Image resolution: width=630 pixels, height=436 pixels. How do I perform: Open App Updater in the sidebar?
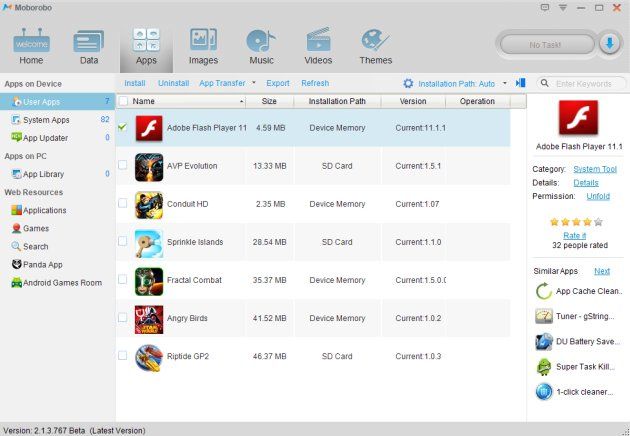point(57,138)
